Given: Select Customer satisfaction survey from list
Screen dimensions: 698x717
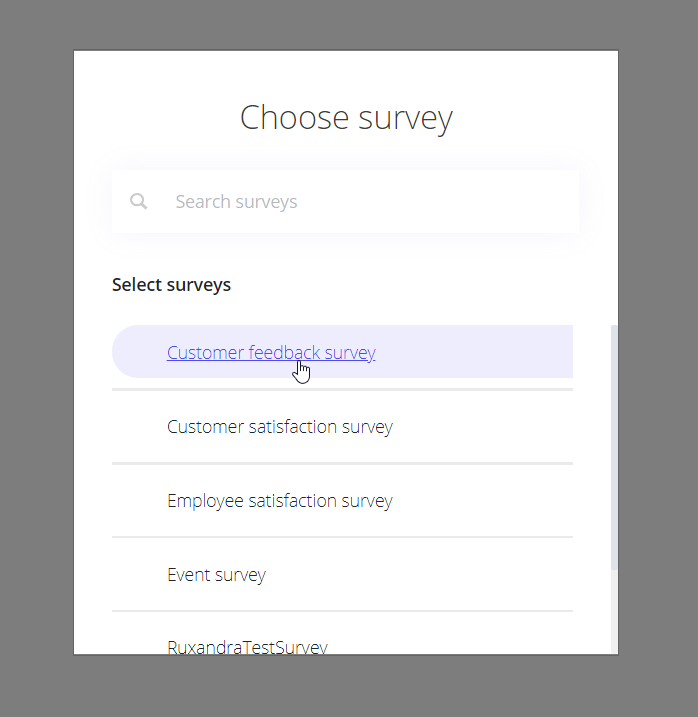Looking at the screenshot, I should pos(279,427).
